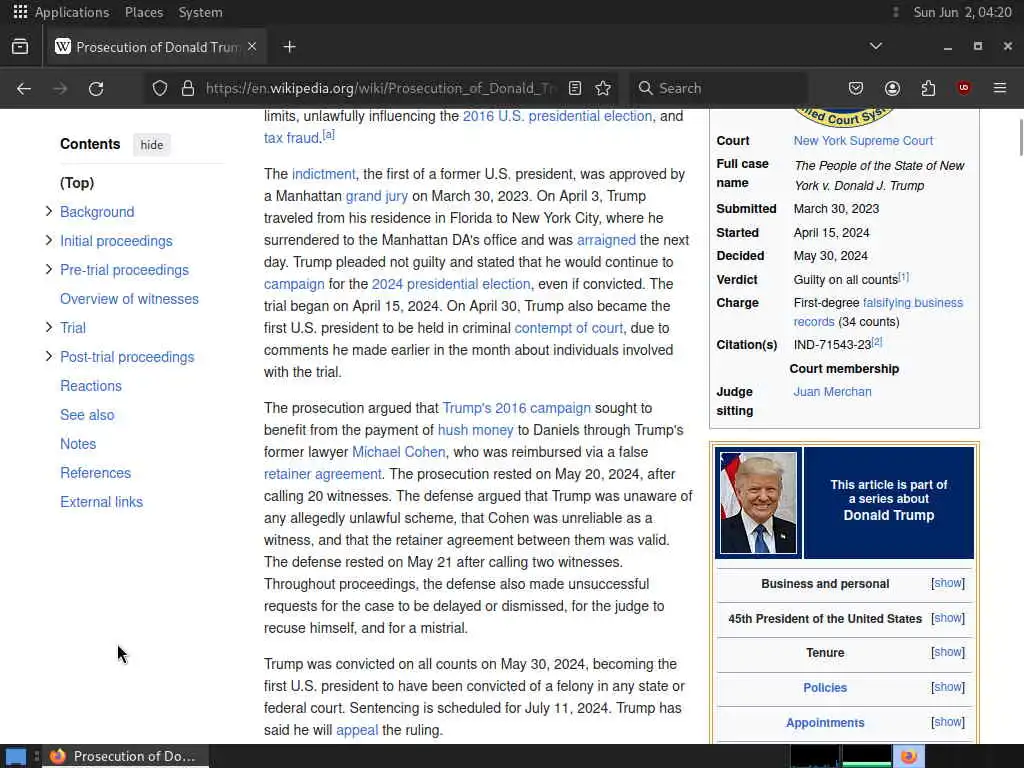Click the show desktop taskbar icon
Viewport: 1024px width, 768px height.
point(16,756)
